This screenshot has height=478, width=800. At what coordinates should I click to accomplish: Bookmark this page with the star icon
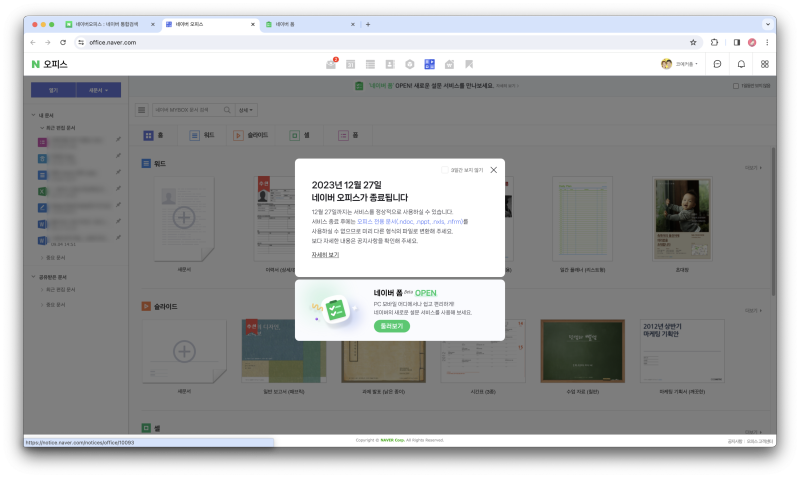coord(693,42)
